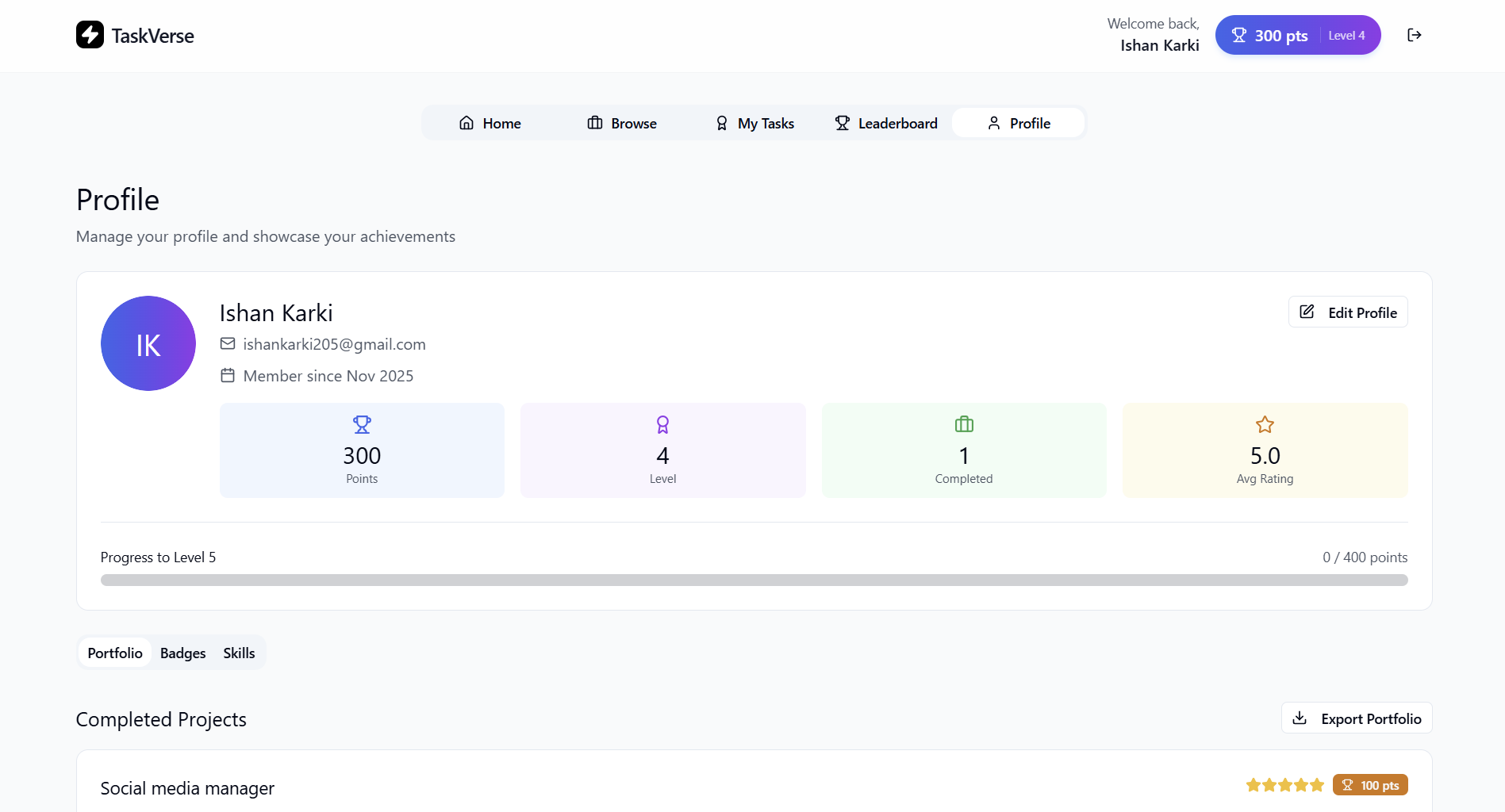Click the trophy icon in the Points card

(362, 425)
